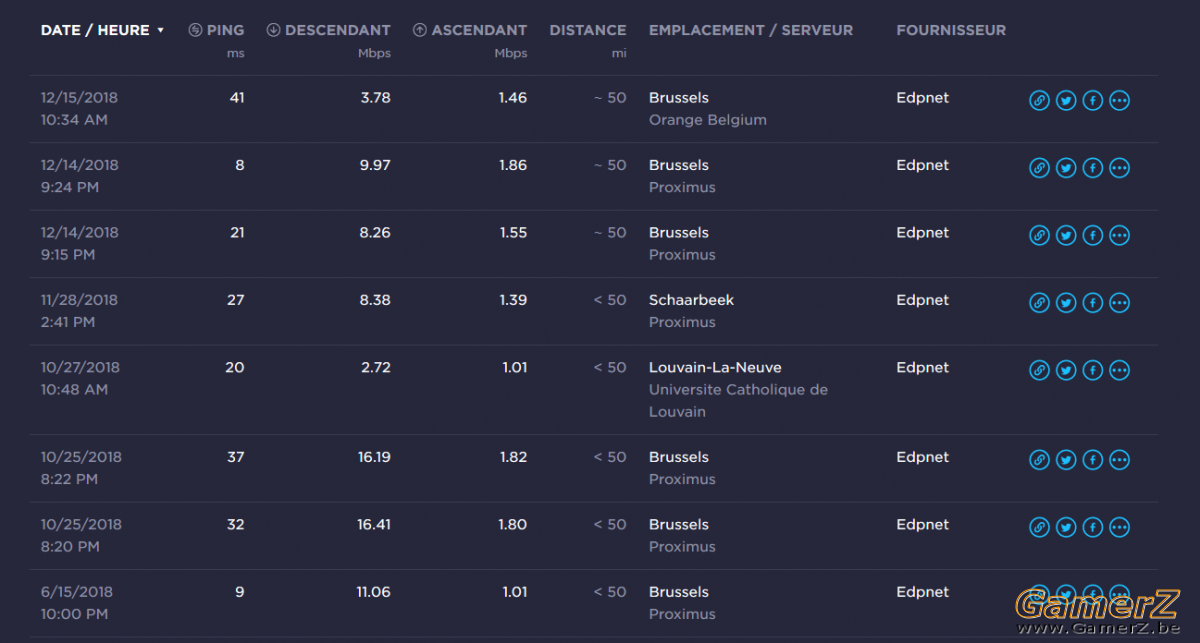The height and width of the screenshot is (643, 1200).
Task: Ellipsis menu for 10/25/2018 8:20 PM result
Action: click(1120, 528)
